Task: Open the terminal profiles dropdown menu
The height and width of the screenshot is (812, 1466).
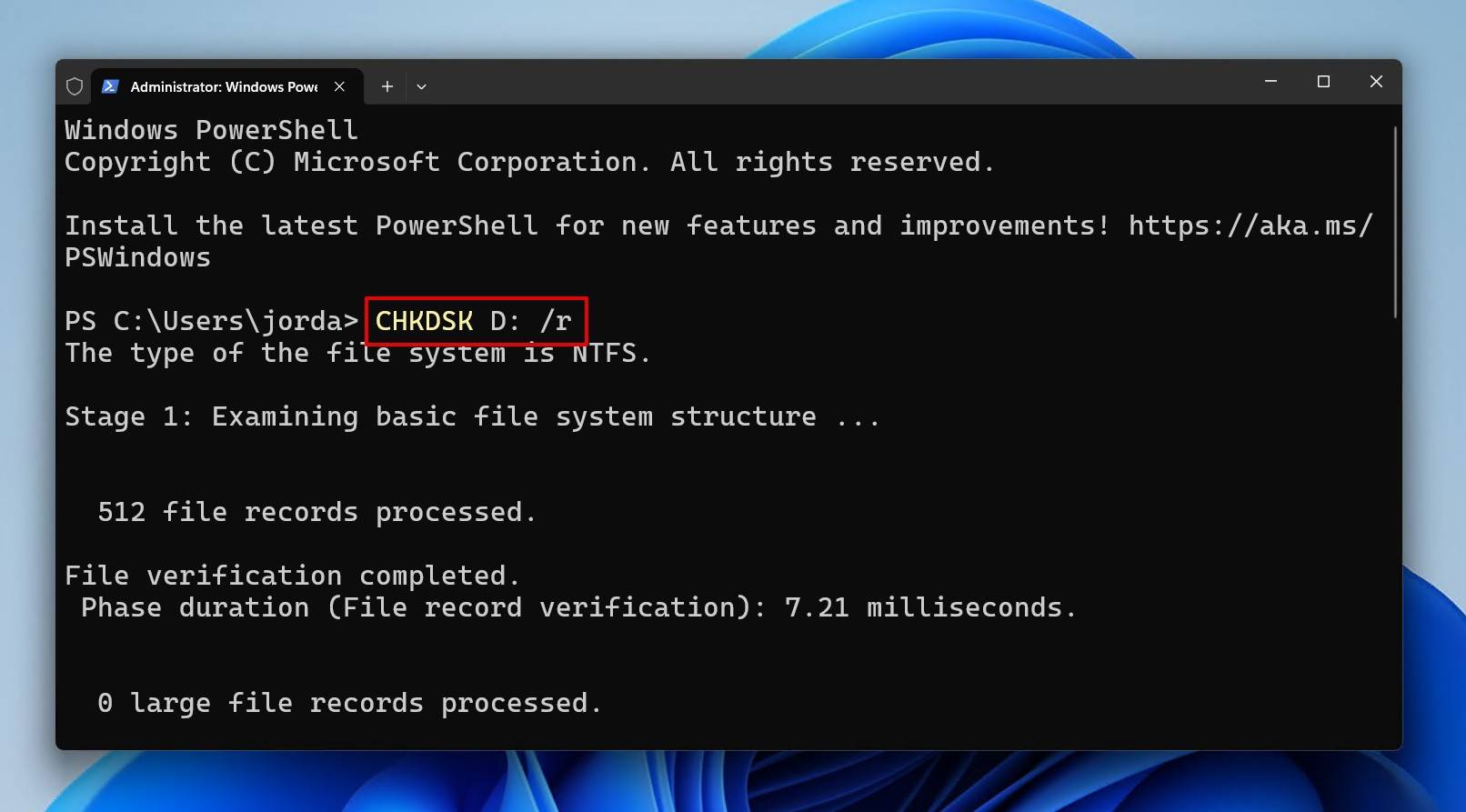Action: click(x=420, y=85)
